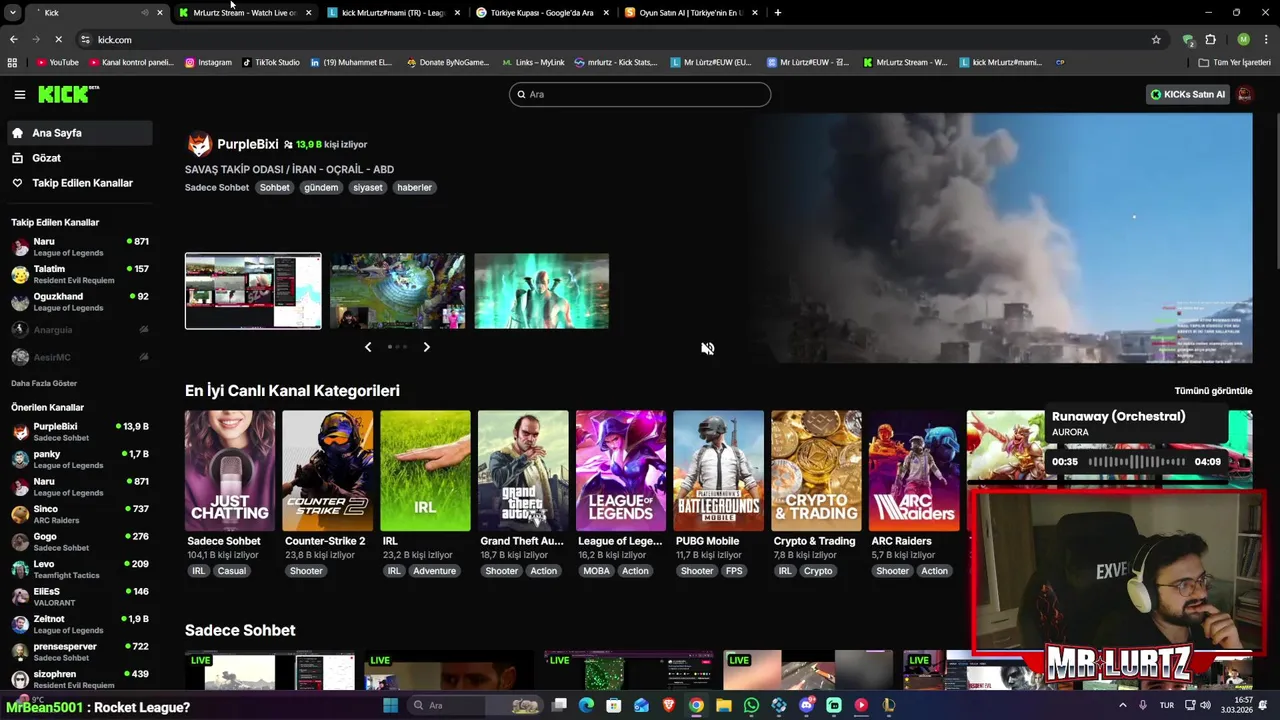Open ARC Raiders category card
1280x720 pixels.
tap(914, 471)
